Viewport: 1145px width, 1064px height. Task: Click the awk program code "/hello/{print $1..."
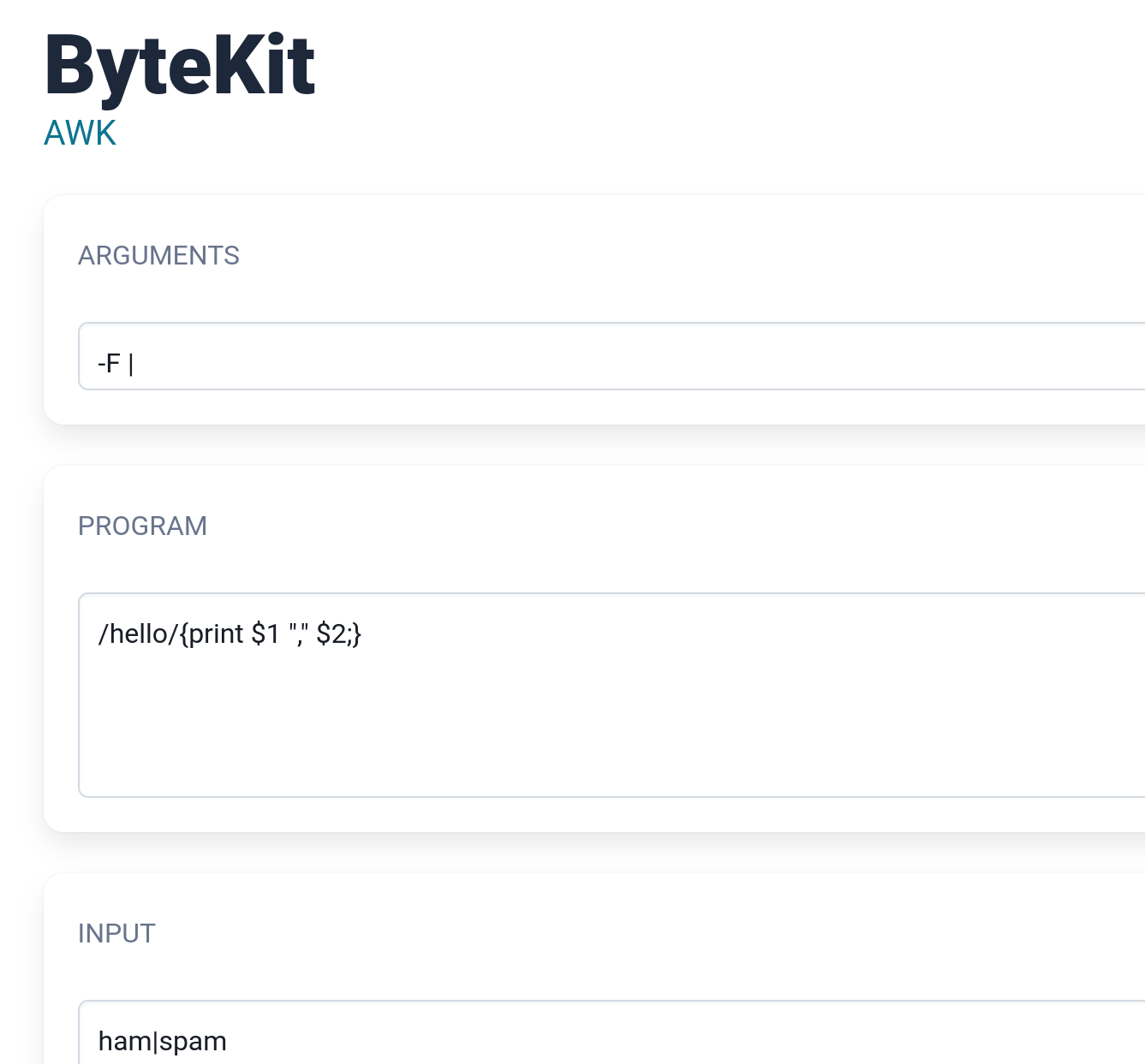coord(230,633)
